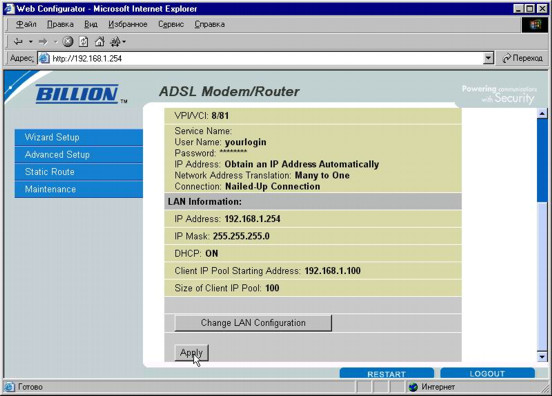Go back with the Back arrow icon
The image size is (552, 396).
18,42
